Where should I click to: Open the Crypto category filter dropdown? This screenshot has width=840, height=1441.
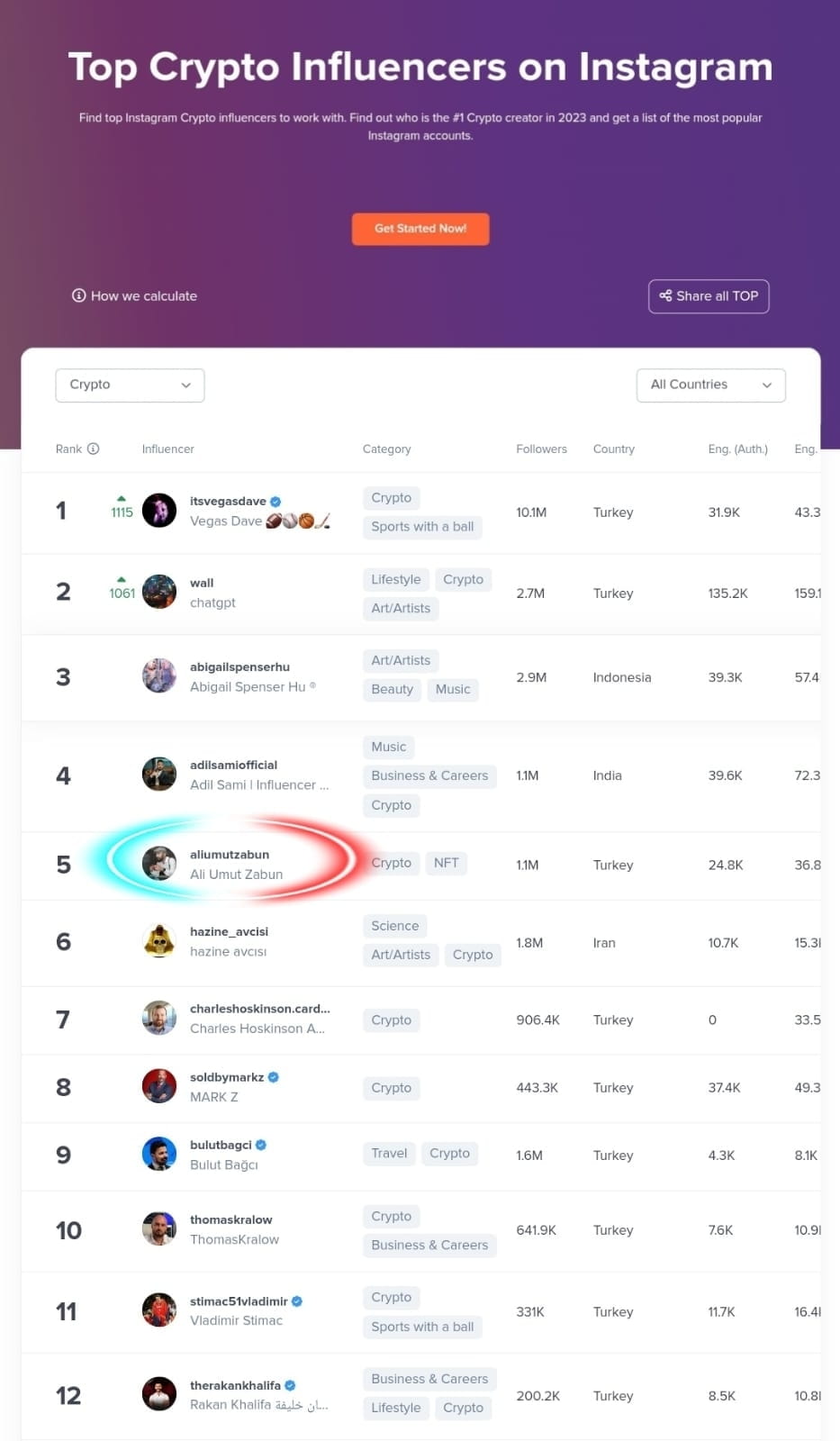130,385
